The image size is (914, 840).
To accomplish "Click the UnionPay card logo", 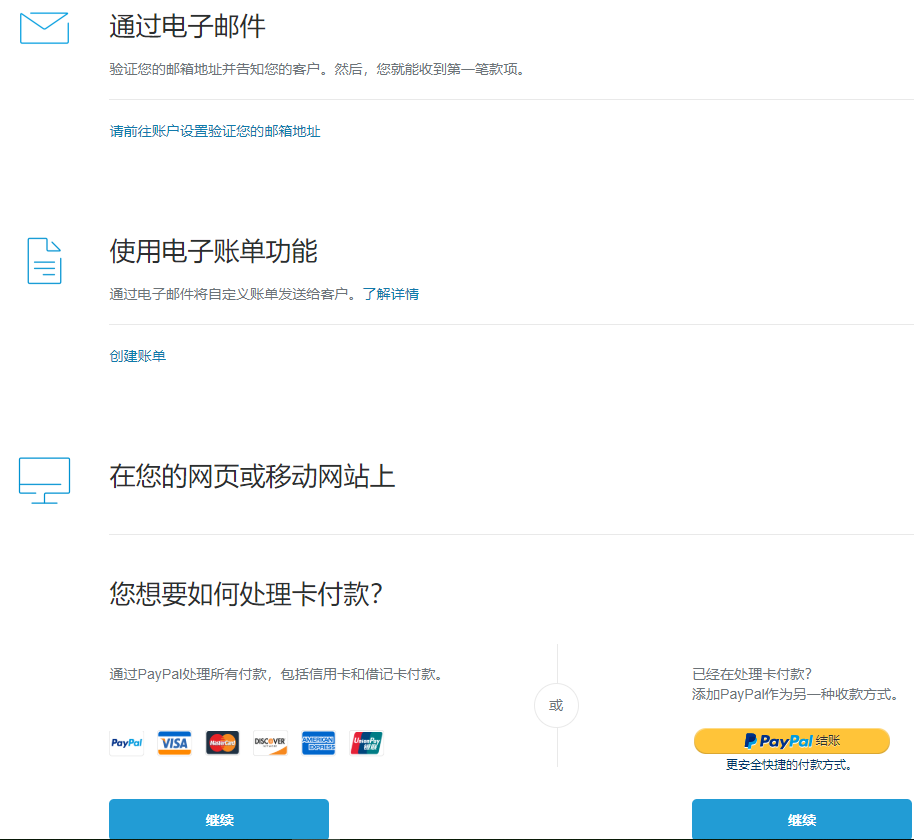I will 366,743.
